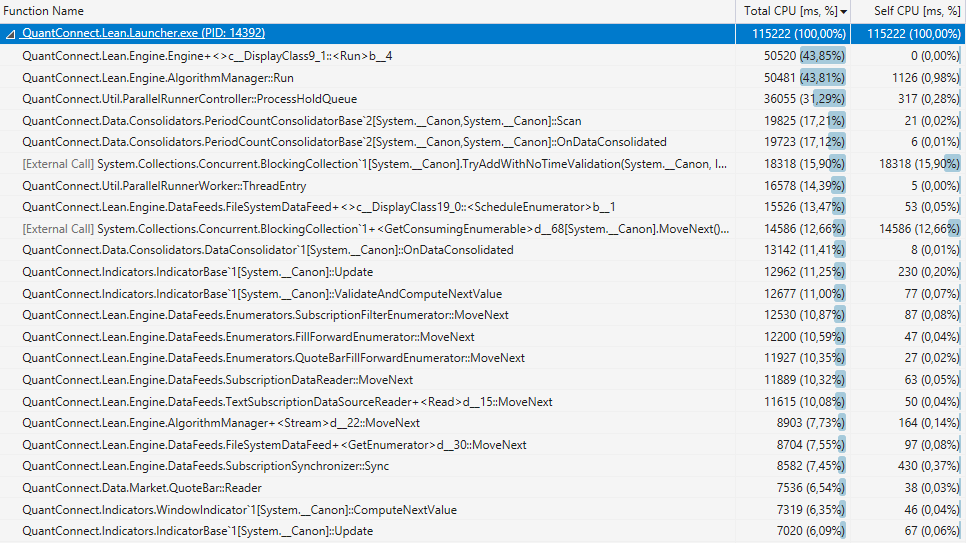Select the Engine+<>c__DisplayClass9_1::<Run>b__4 row
This screenshot has width=966, height=543.
coord(483,56)
